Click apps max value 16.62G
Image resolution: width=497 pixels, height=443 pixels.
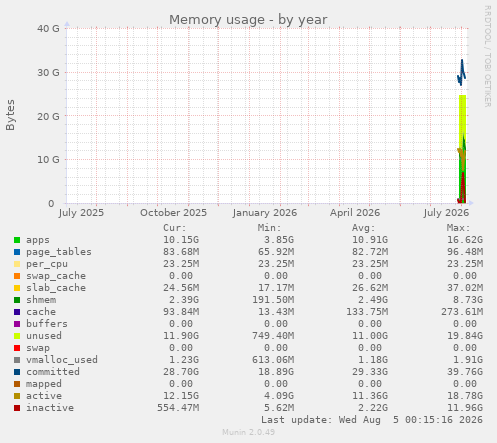coord(465,240)
